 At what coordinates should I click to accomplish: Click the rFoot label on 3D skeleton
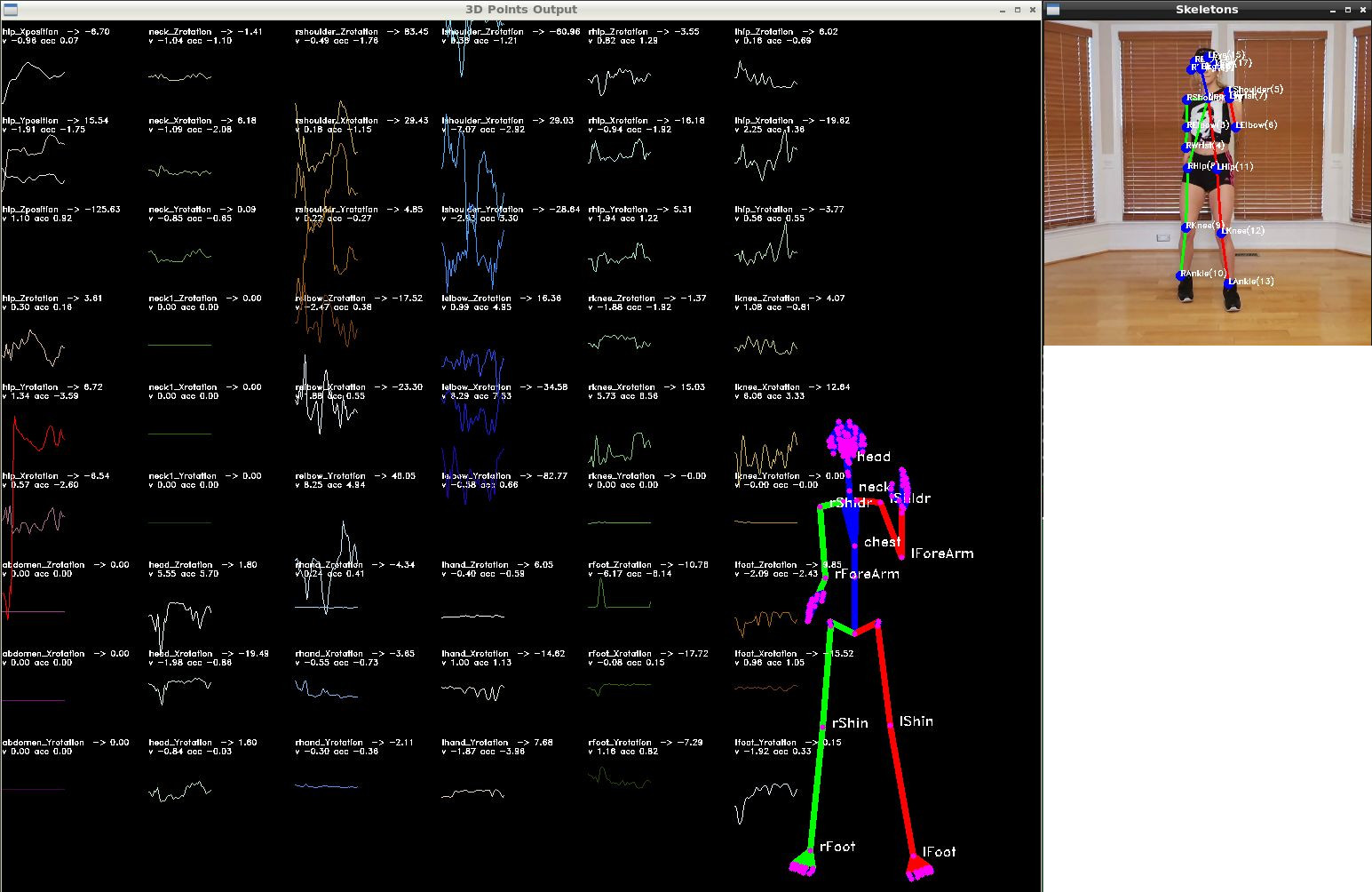point(837,847)
